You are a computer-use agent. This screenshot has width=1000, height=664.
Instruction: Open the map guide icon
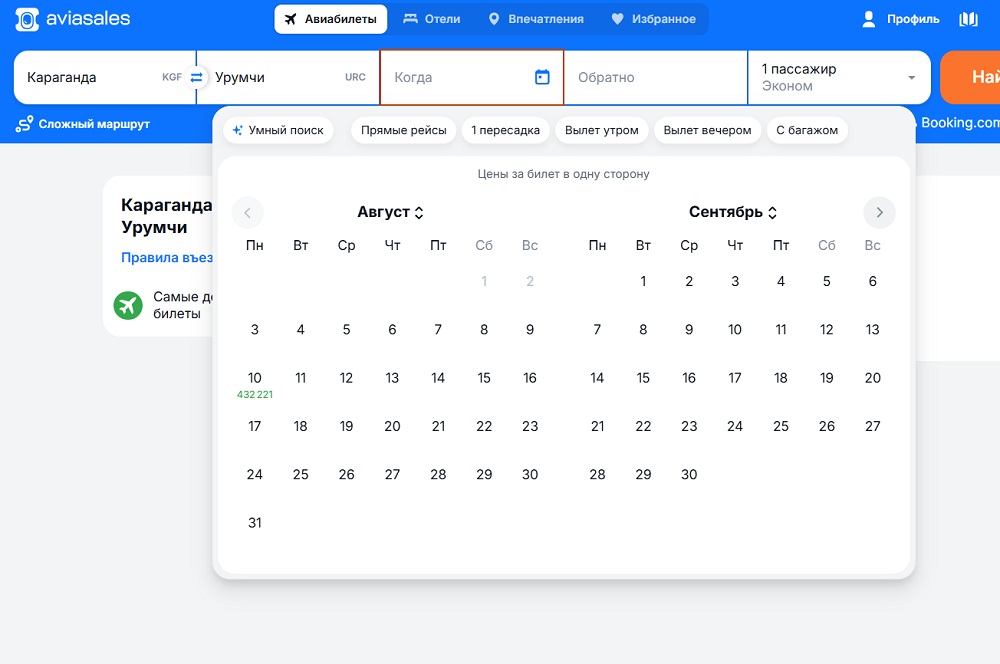coord(968,19)
